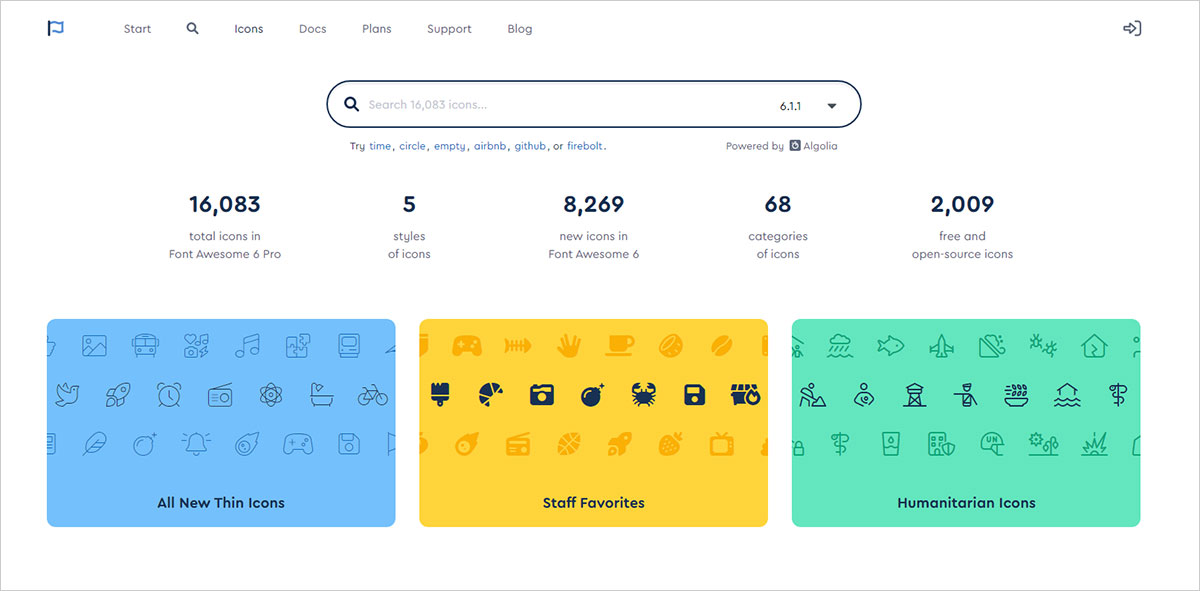This screenshot has width=1200, height=591.
Task: Click the Font Awesome flag logo
Action: (x=56, y=28)
